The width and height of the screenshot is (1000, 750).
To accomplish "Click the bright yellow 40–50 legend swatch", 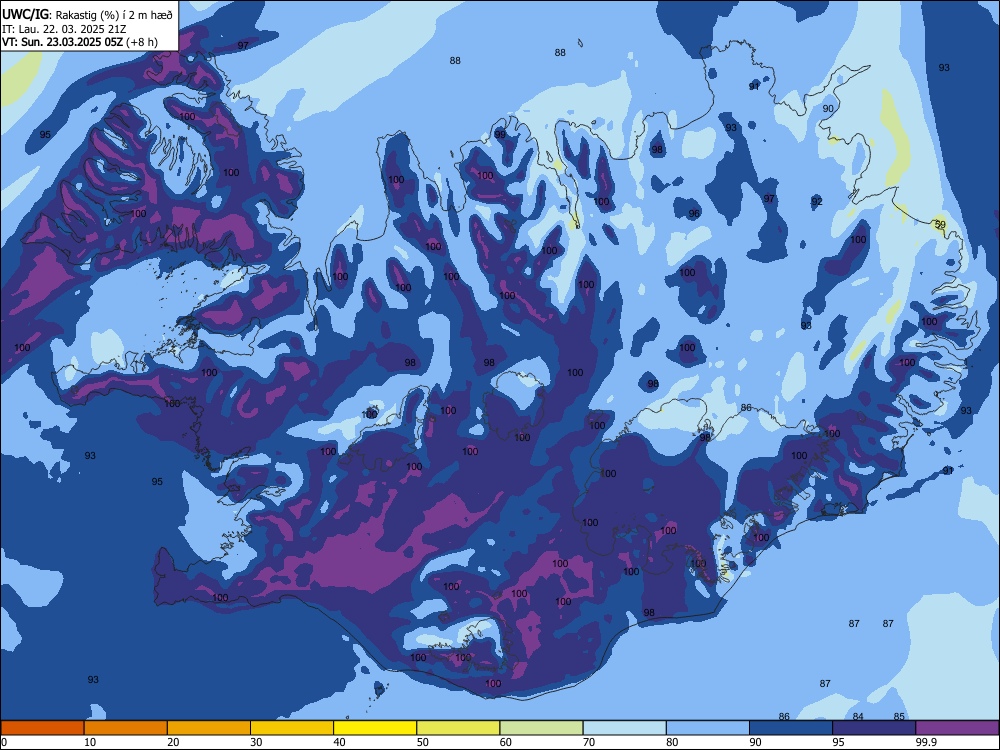I will [x=375, y=728].
